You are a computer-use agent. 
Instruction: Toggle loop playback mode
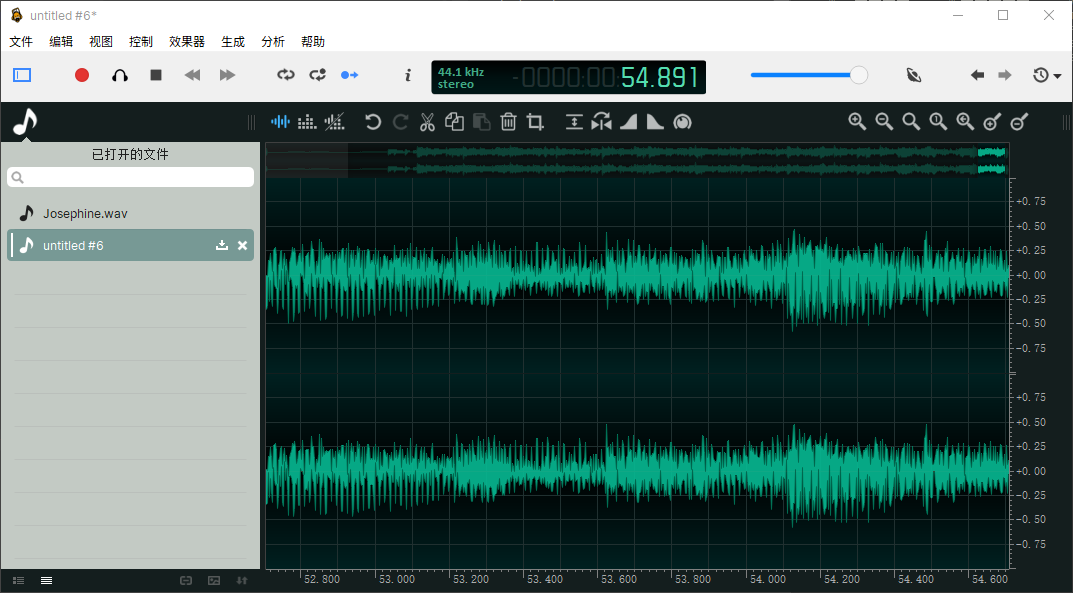285,74
